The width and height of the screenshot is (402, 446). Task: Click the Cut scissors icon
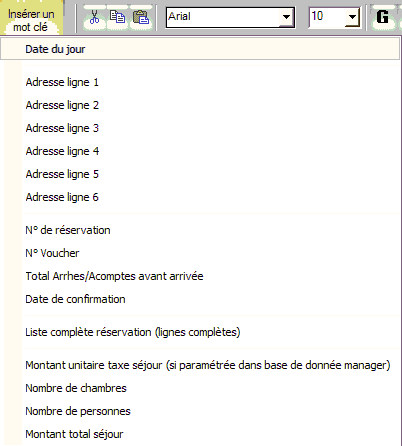pyautogui.click(x=95, y=17)
